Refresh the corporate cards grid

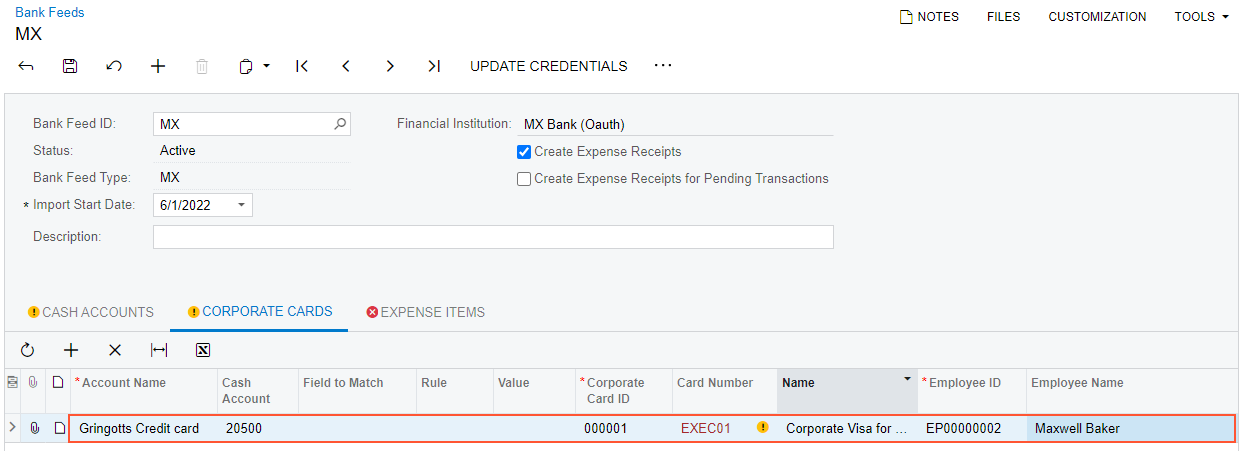[x=27, y=350]
